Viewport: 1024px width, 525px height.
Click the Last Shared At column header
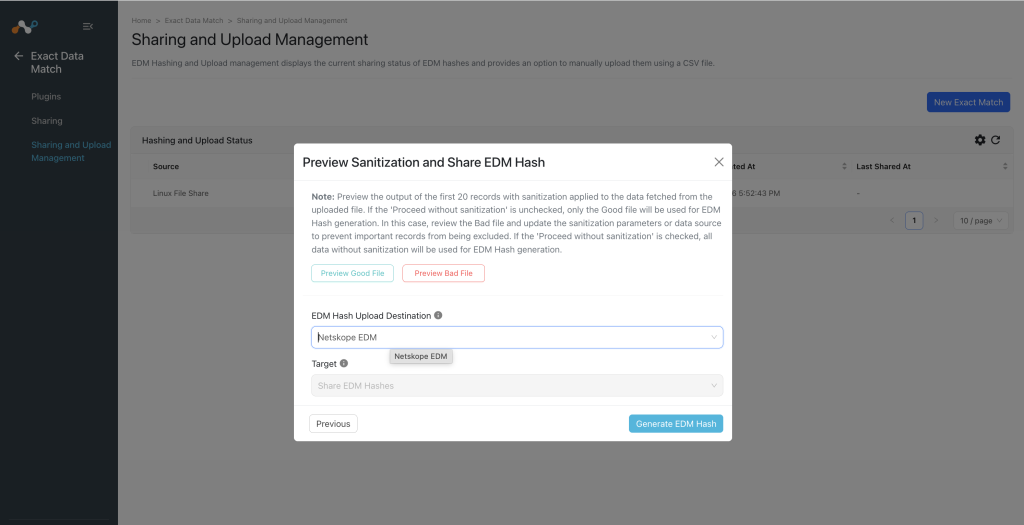click(x=883, y=167)
